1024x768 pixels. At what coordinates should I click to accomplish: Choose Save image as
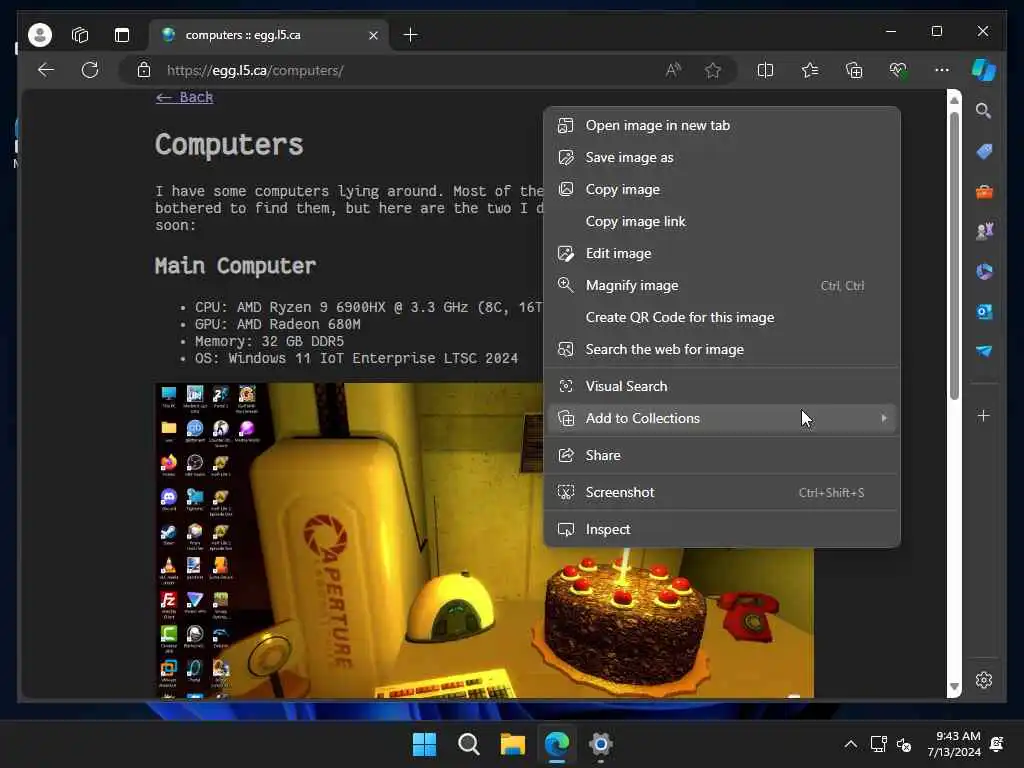[x=722, y=157]
